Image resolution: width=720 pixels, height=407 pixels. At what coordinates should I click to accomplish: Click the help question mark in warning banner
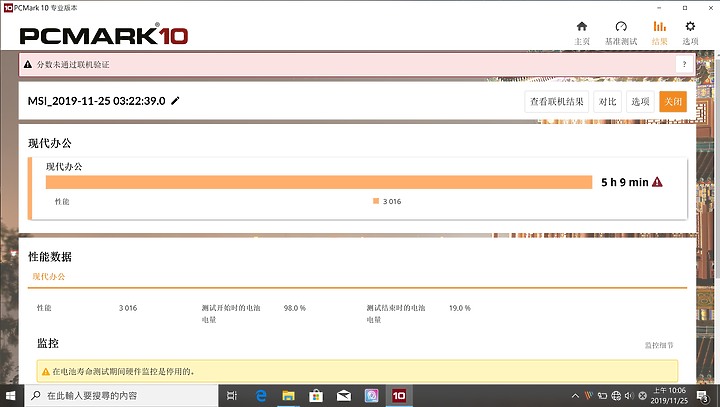click(x=684, y=64)
